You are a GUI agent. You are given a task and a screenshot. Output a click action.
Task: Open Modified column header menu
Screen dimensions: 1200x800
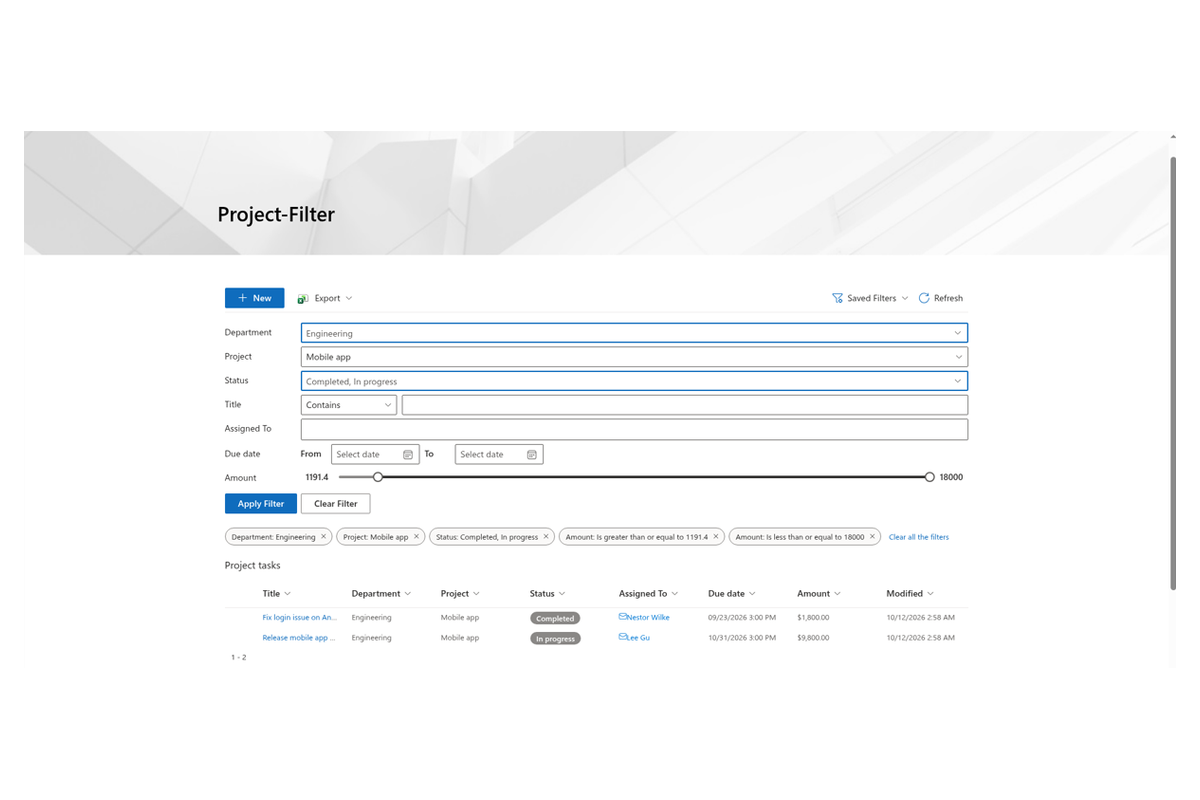point(910,594)
